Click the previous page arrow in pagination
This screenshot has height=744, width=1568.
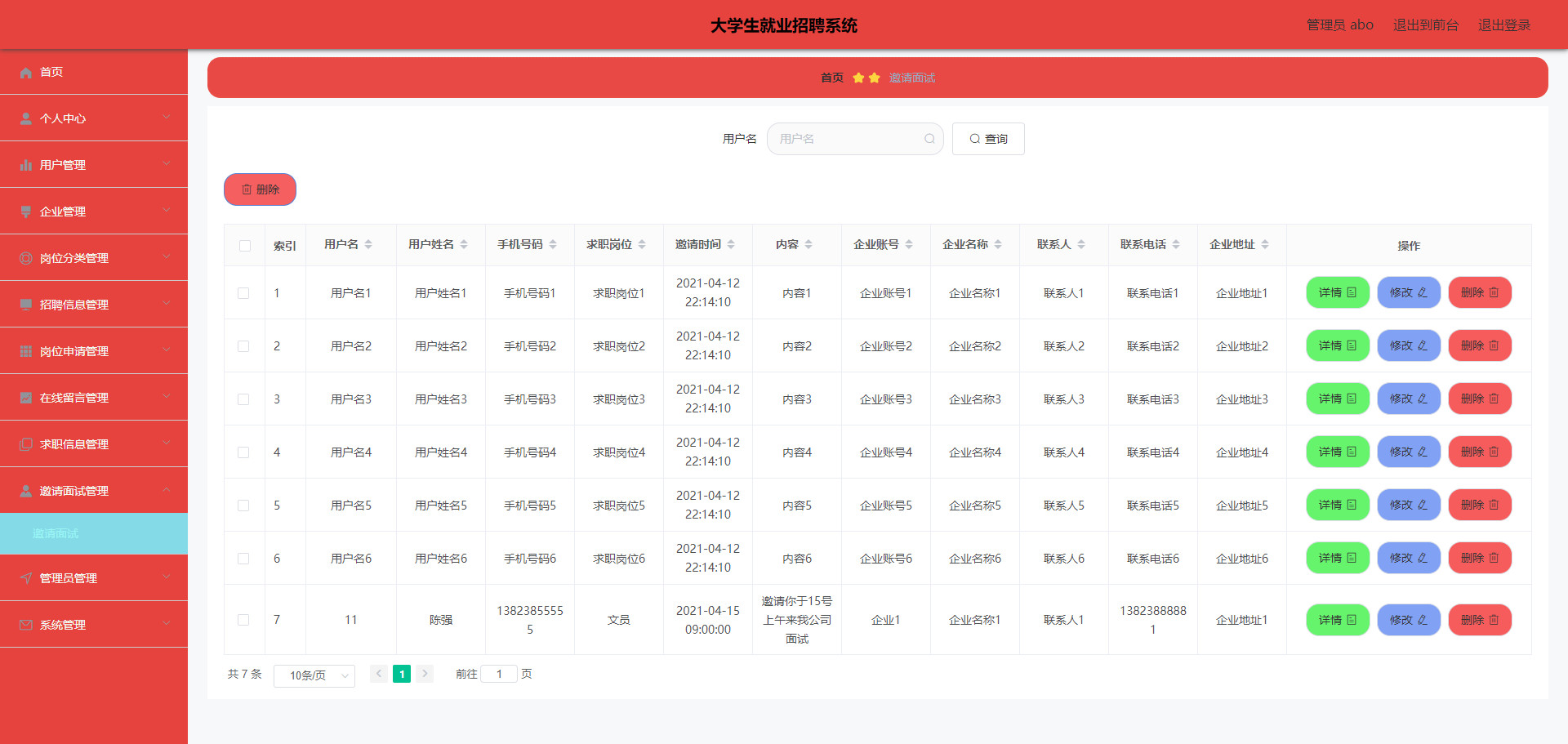point(379,674)
